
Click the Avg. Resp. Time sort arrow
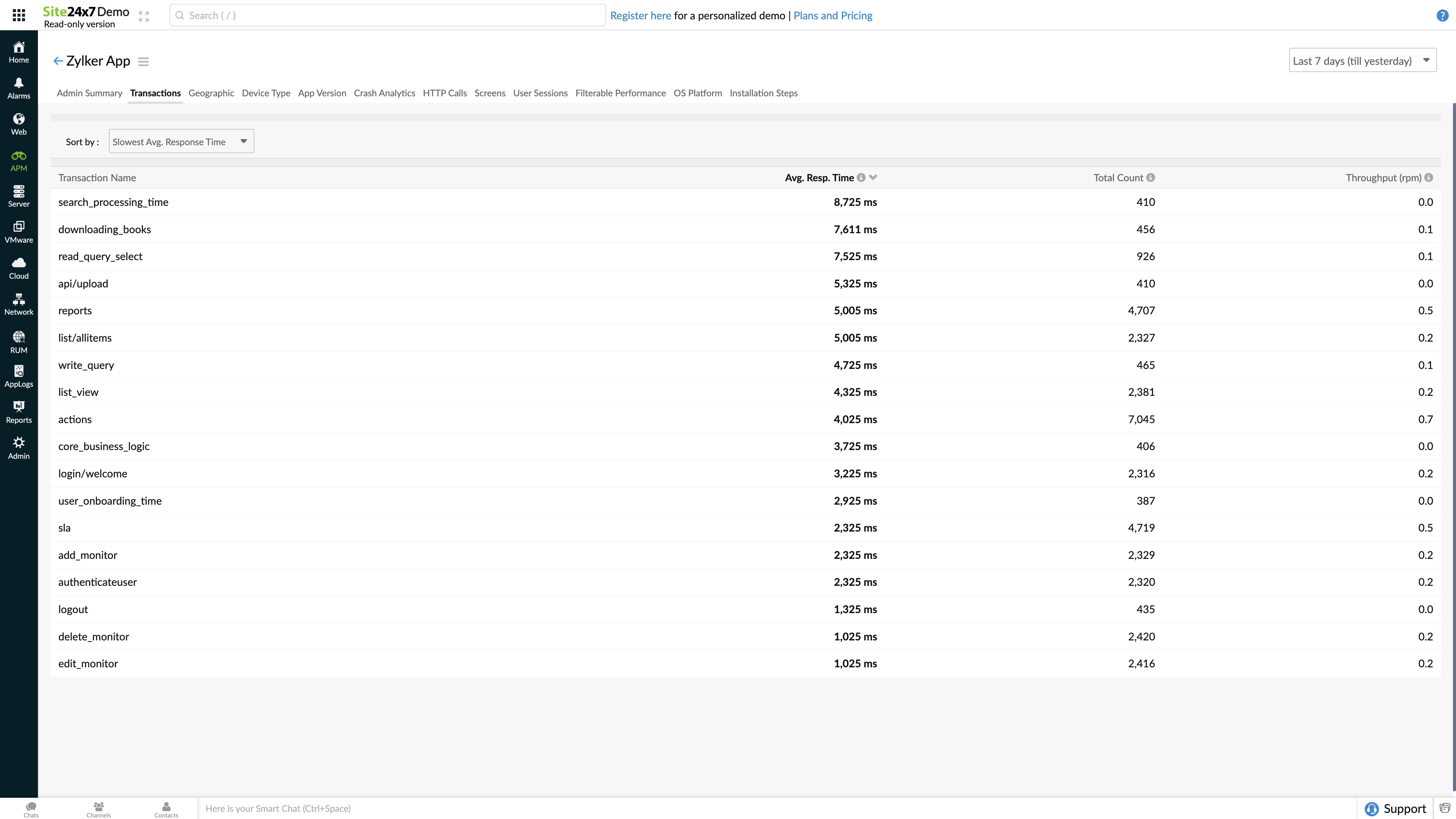pyautogui.click(x=873, y=177)
